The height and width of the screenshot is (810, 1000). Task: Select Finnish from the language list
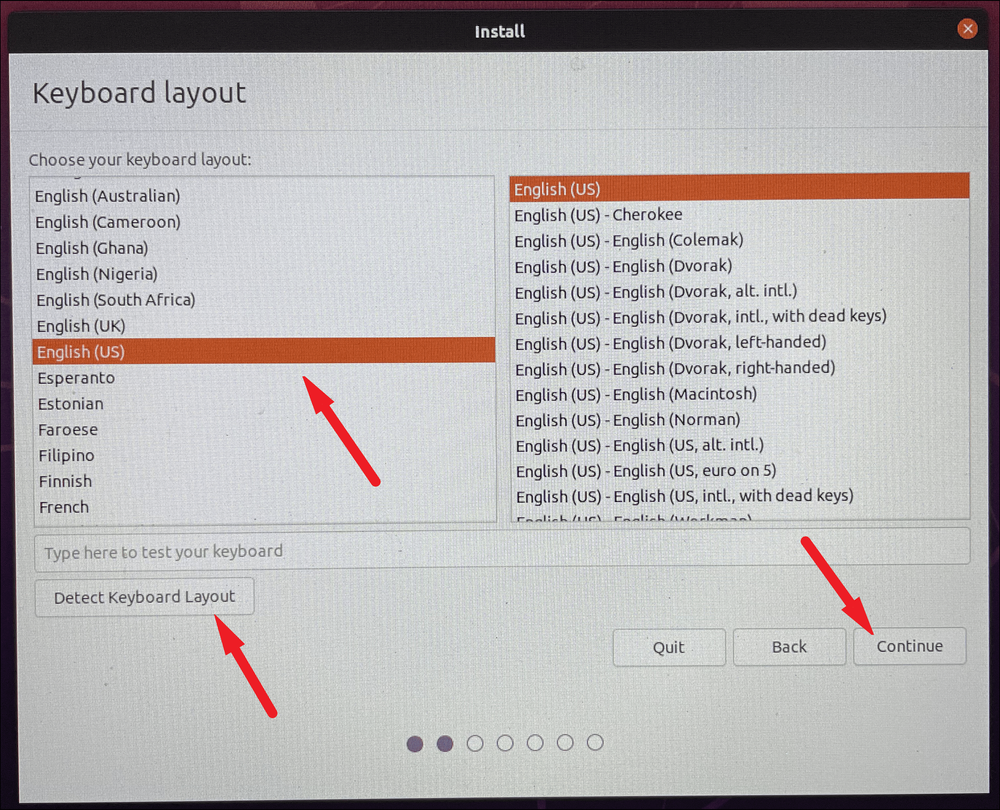[x=263, y=481]
